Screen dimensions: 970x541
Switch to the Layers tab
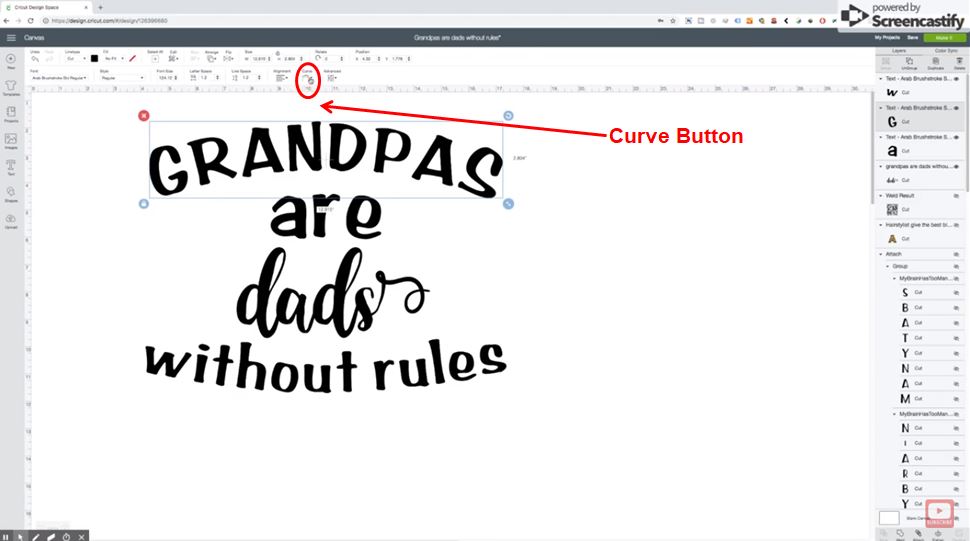pos(899,51)
